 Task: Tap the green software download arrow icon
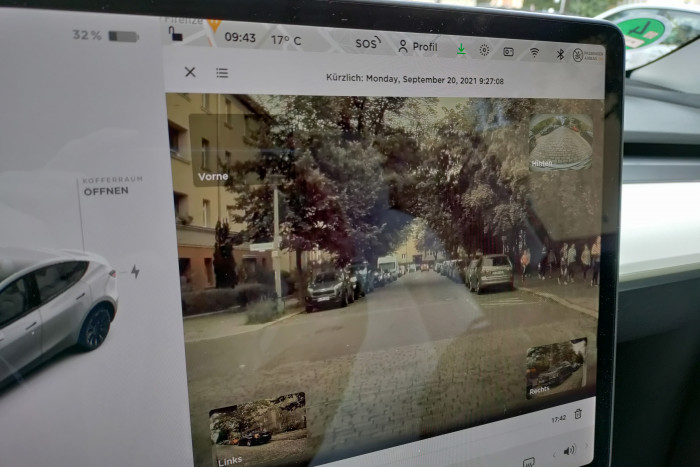[x=461, y=48]
